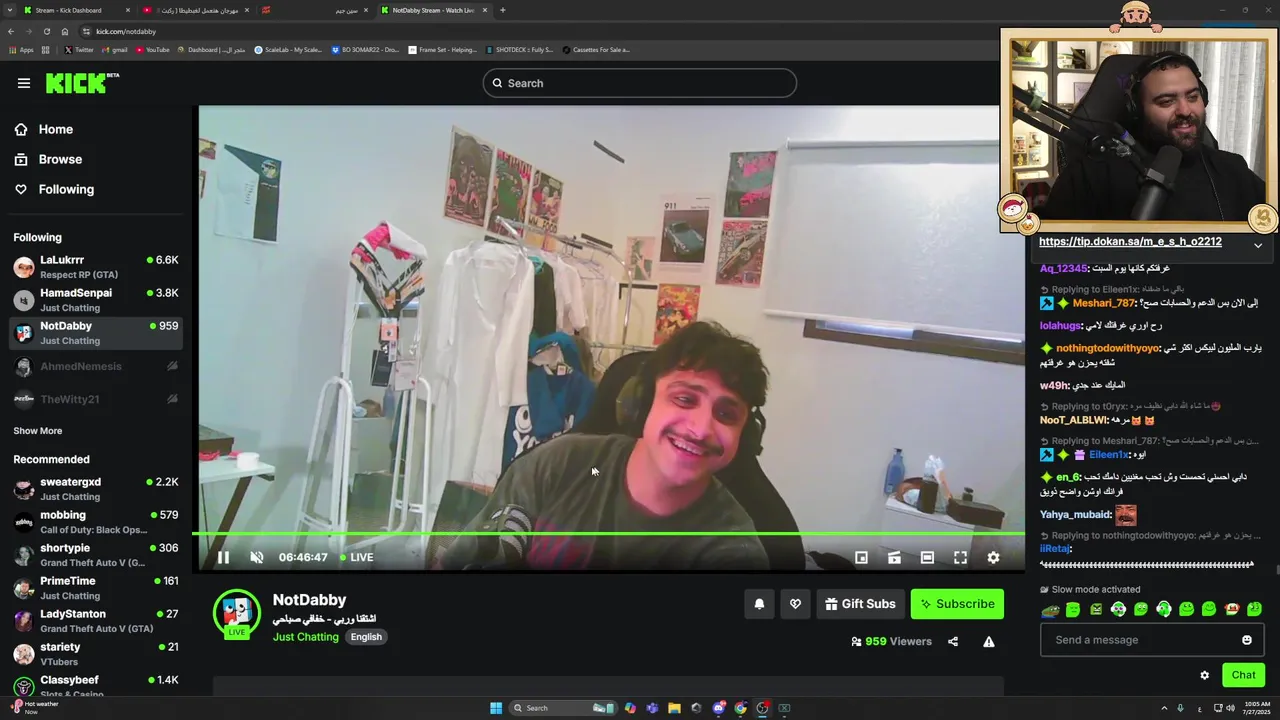Open recommended channel PrimeTime
Viewport: 1280px width, 720px height.
click(x=96, y=588)
